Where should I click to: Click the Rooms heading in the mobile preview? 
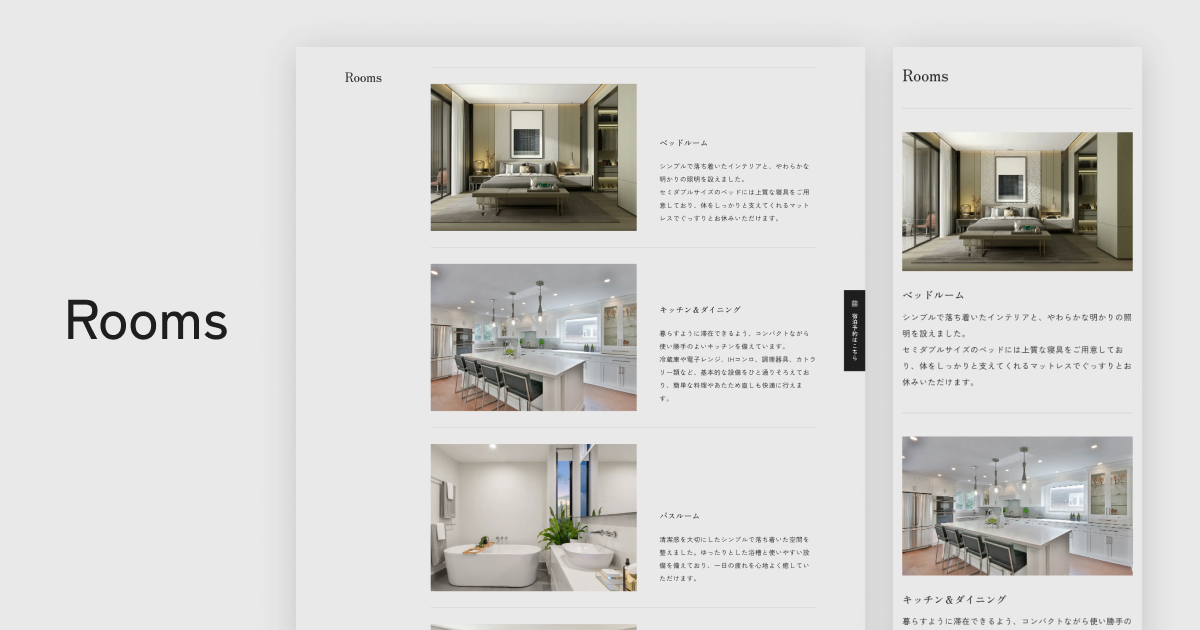(925, 76)
